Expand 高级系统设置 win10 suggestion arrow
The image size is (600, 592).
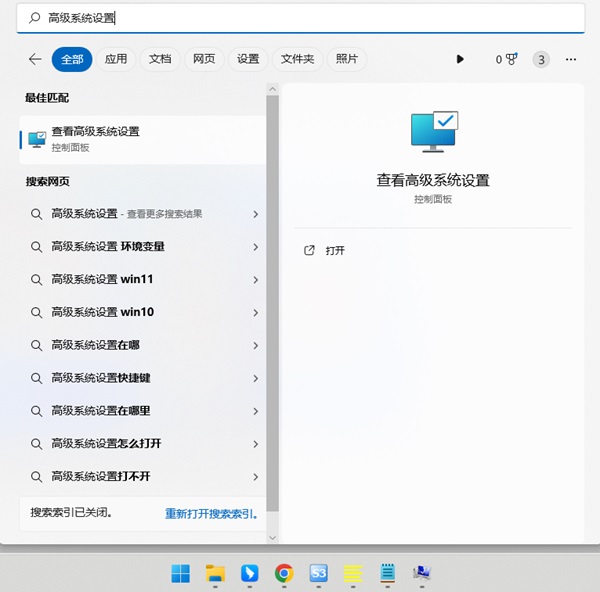[256, 313]
